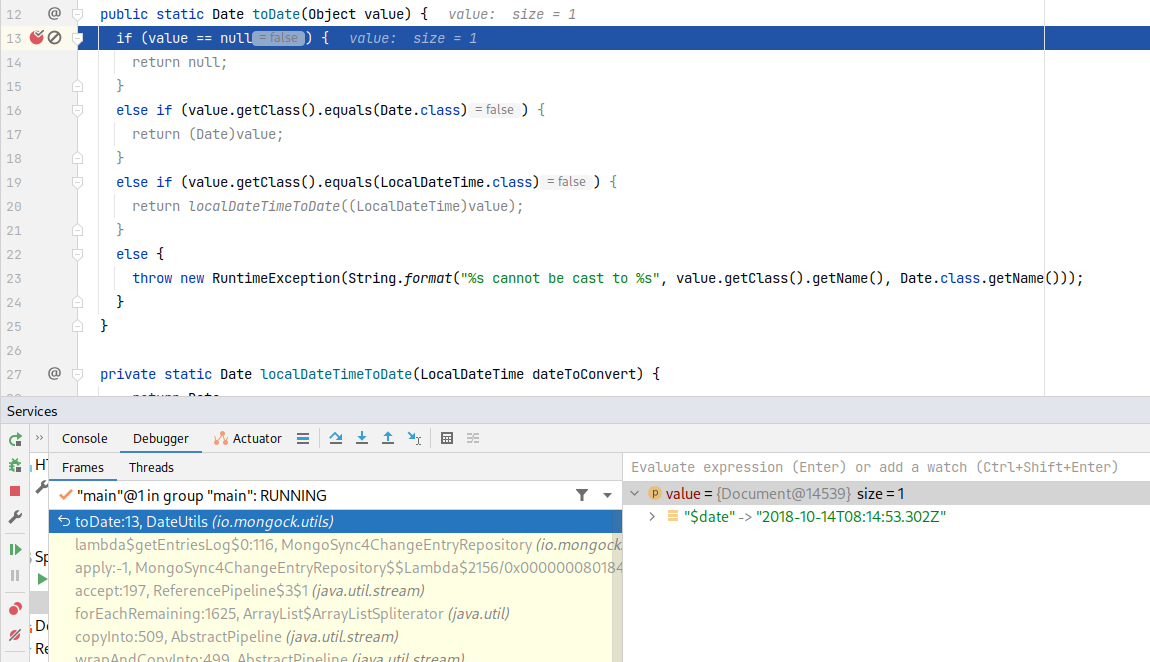Click the Step Into icon
Screen dimensions: 1150x662
pos(361,438)
